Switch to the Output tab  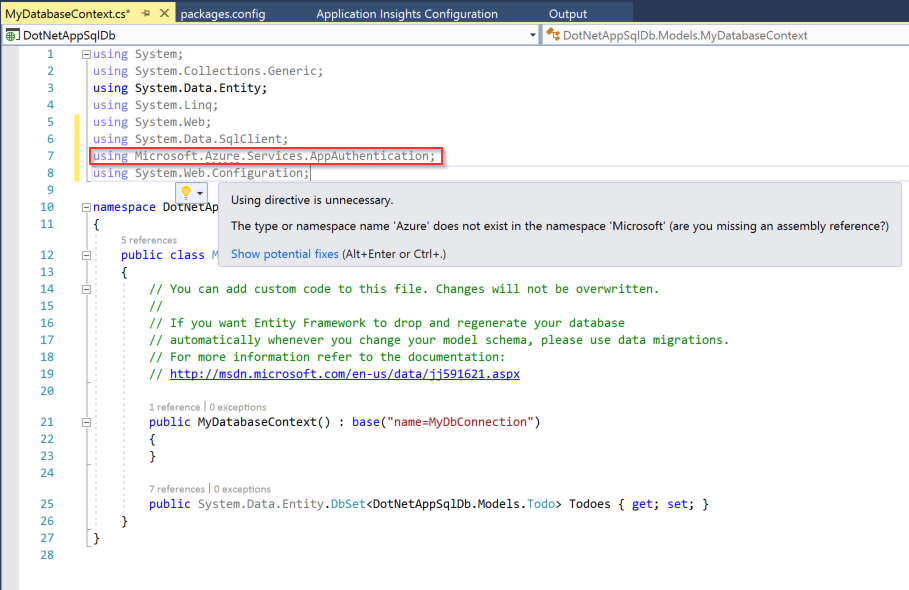(568, 14)
